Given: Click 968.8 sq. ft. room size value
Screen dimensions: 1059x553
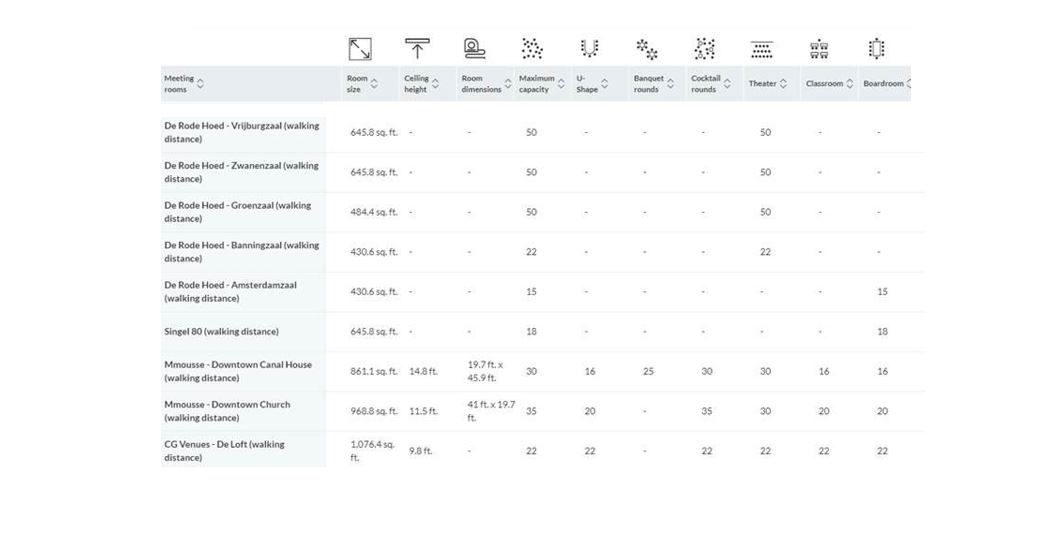Looking at the screenshot, I should pyautogui.click(x=373, y=411).
